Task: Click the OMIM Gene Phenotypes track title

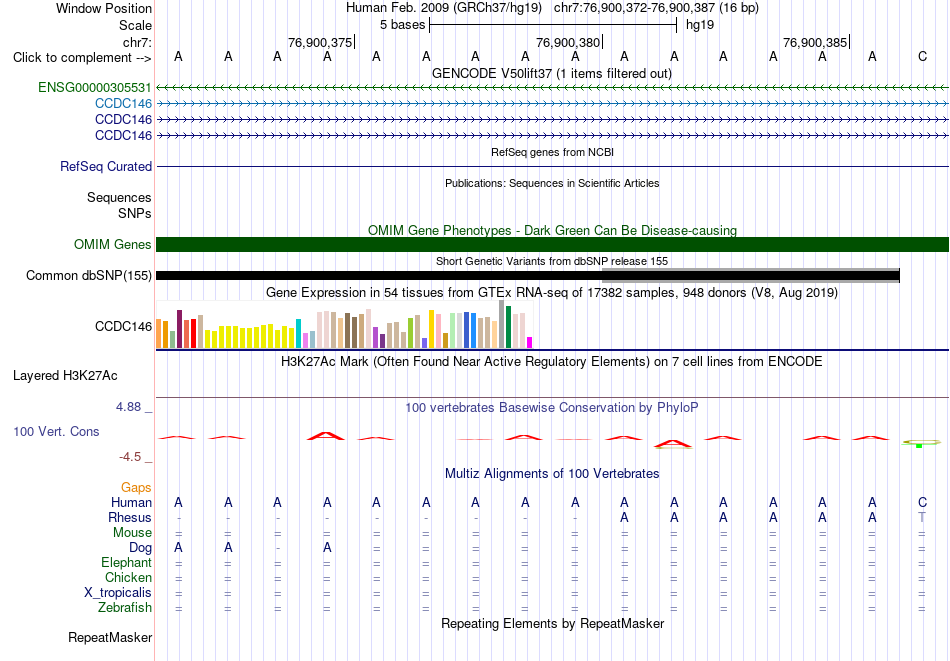Action: tap(553, 231)
